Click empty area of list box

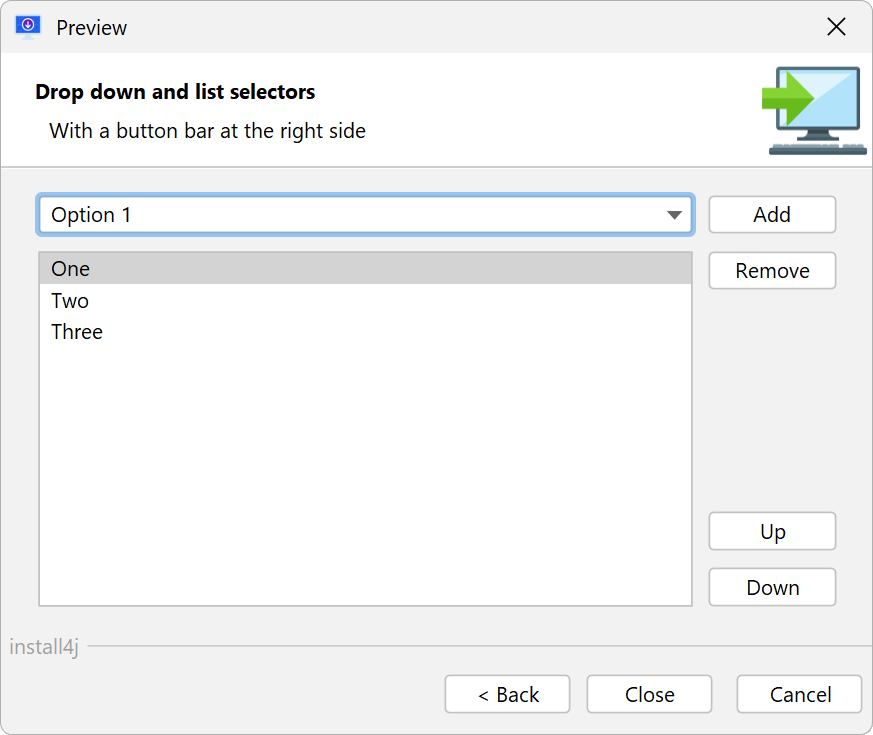365,473
